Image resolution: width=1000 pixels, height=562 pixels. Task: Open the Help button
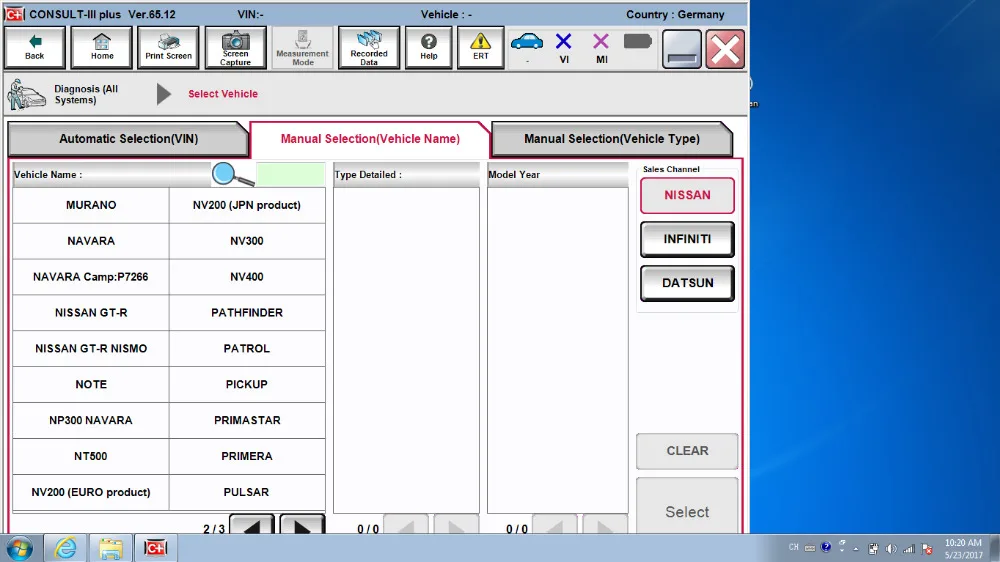[x=429, y=47]
